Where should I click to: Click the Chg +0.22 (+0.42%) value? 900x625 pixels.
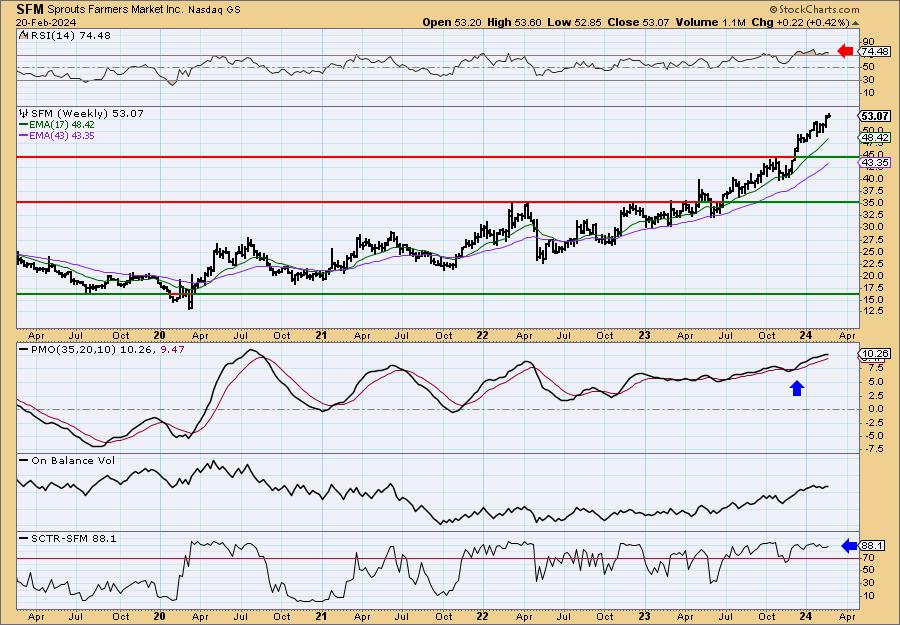pyautogui.click(x=800, y=22)
